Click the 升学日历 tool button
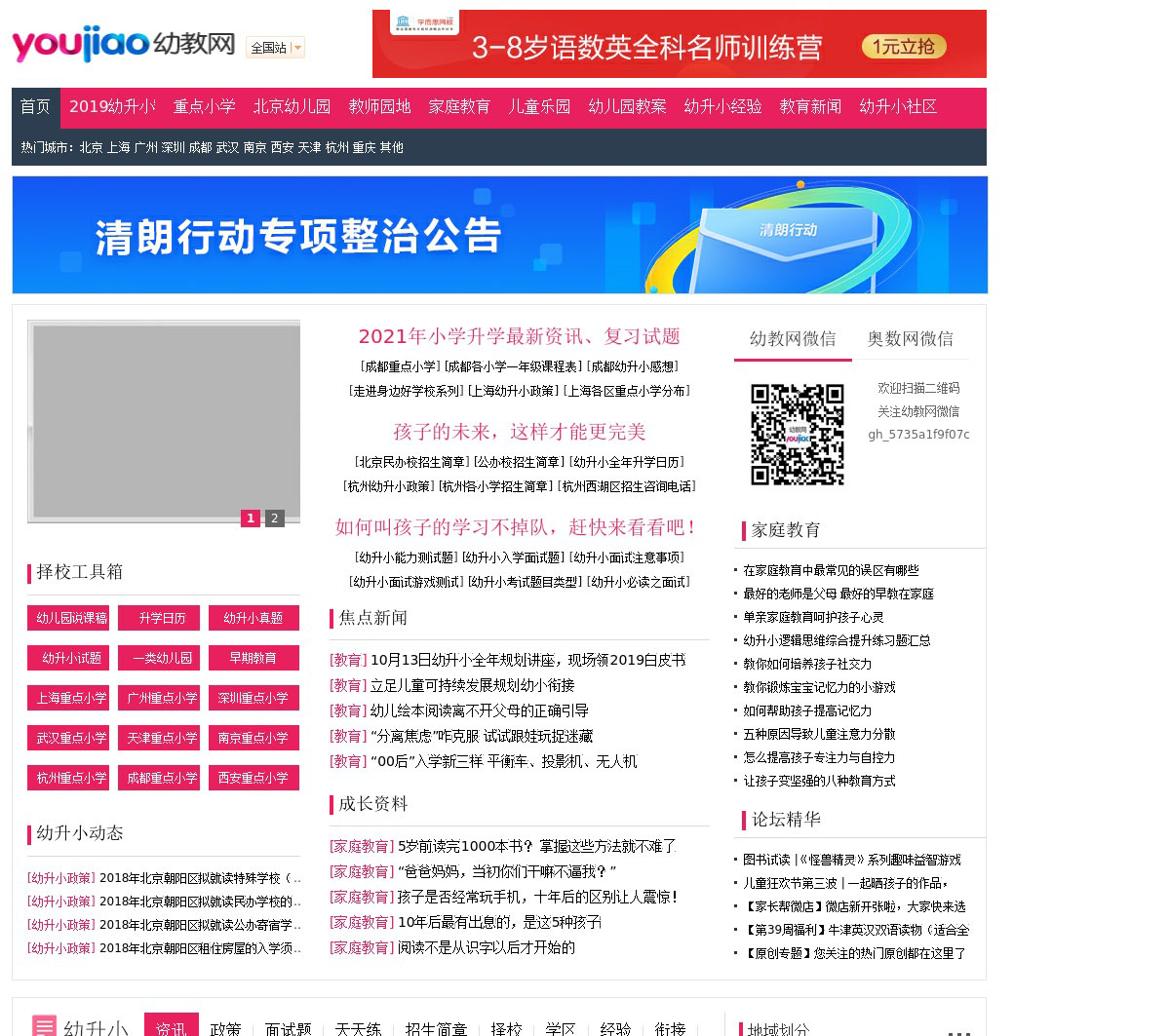The width and height of the screenshot is (1170, 1036). (x=162, y=618)
